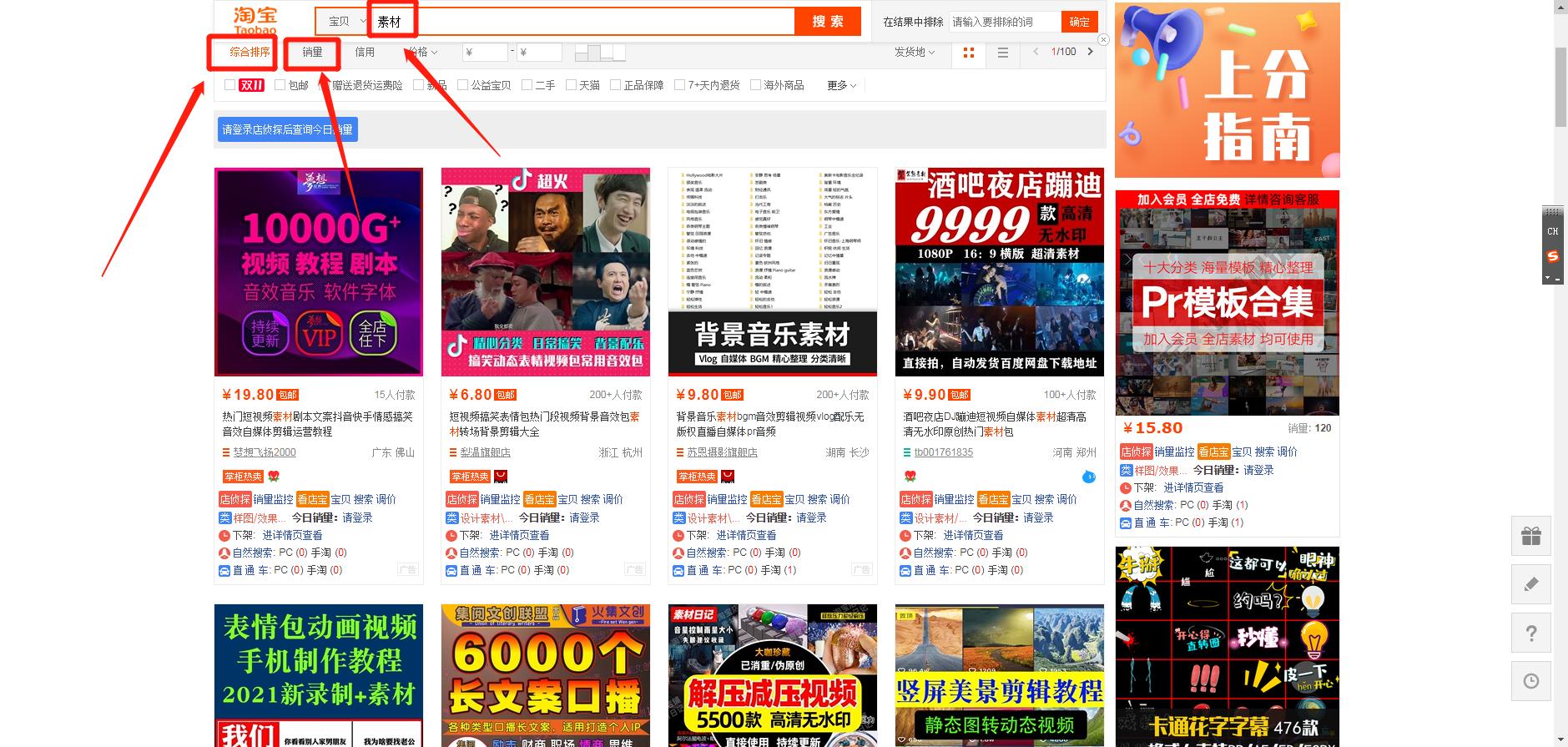The width and height of the screenshot is (1568, 747).
Task: Click the minimum price input field
Action: [x=485, y=52]
